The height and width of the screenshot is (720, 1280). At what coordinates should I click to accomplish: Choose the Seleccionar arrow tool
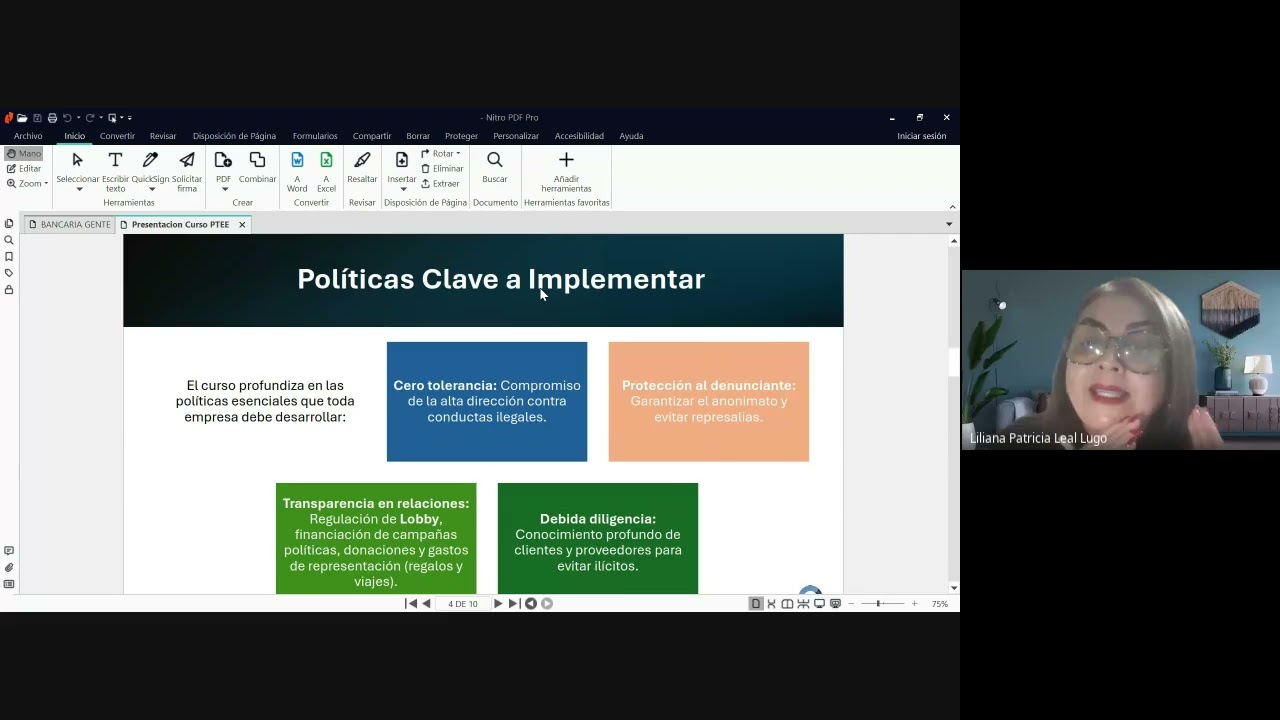(77, 160)
